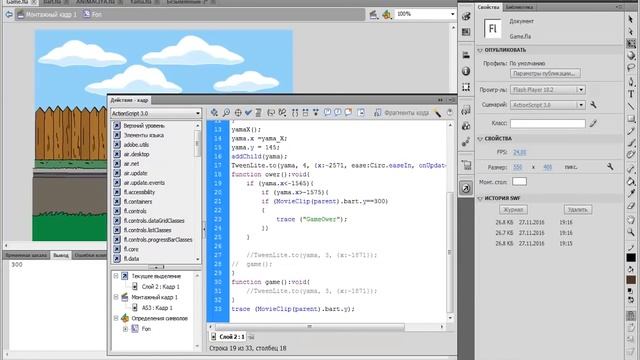
Task: Click the Script Assist wand icon
Action: [438, 113]
